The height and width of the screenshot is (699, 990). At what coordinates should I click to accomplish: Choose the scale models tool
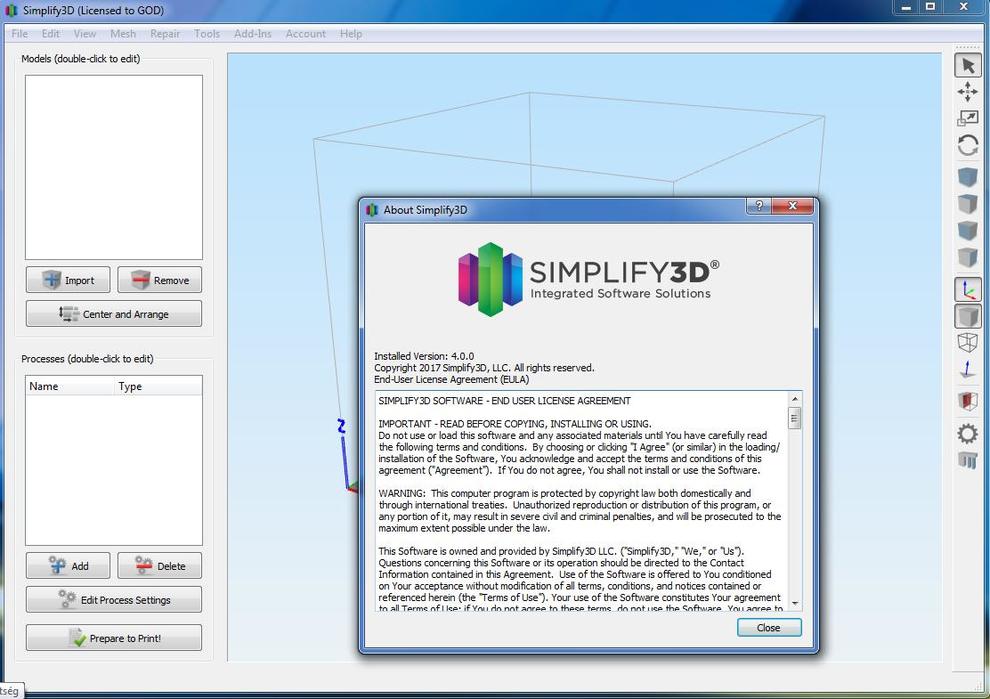point(967,119)
